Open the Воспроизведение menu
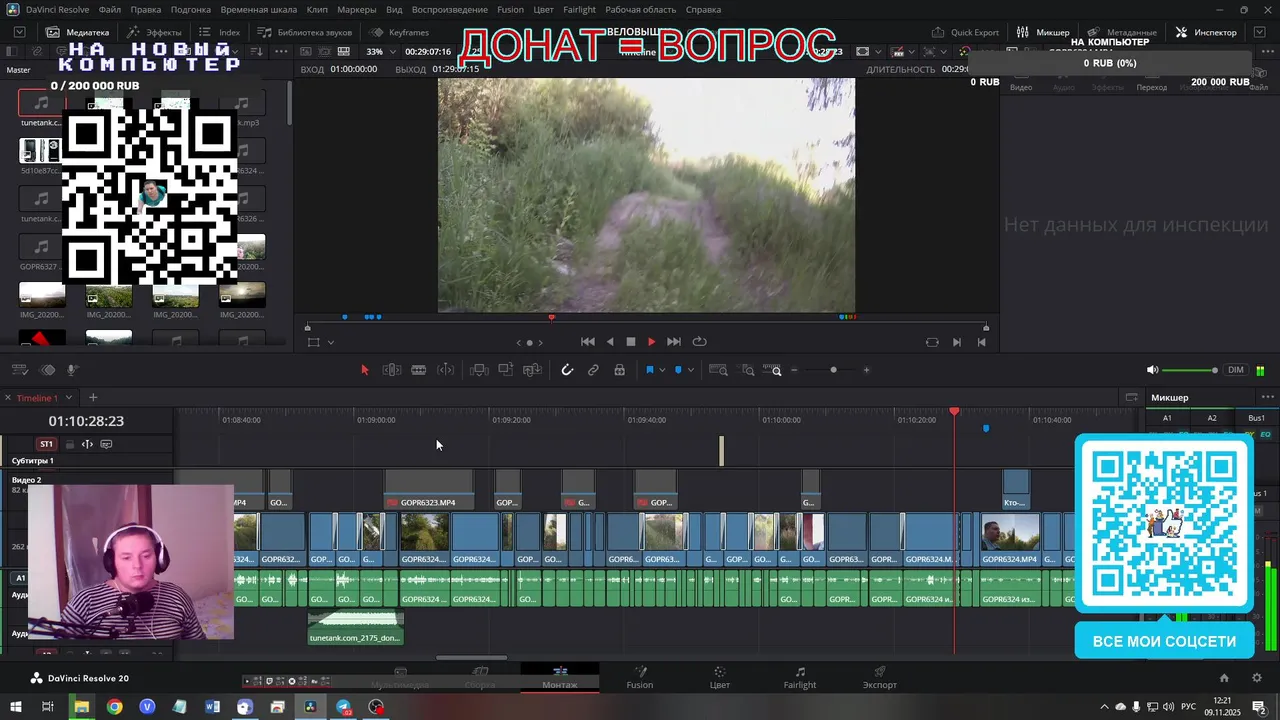Viewport: 1280px width, 720px height. pyautogui.click(x=450, y=10)
